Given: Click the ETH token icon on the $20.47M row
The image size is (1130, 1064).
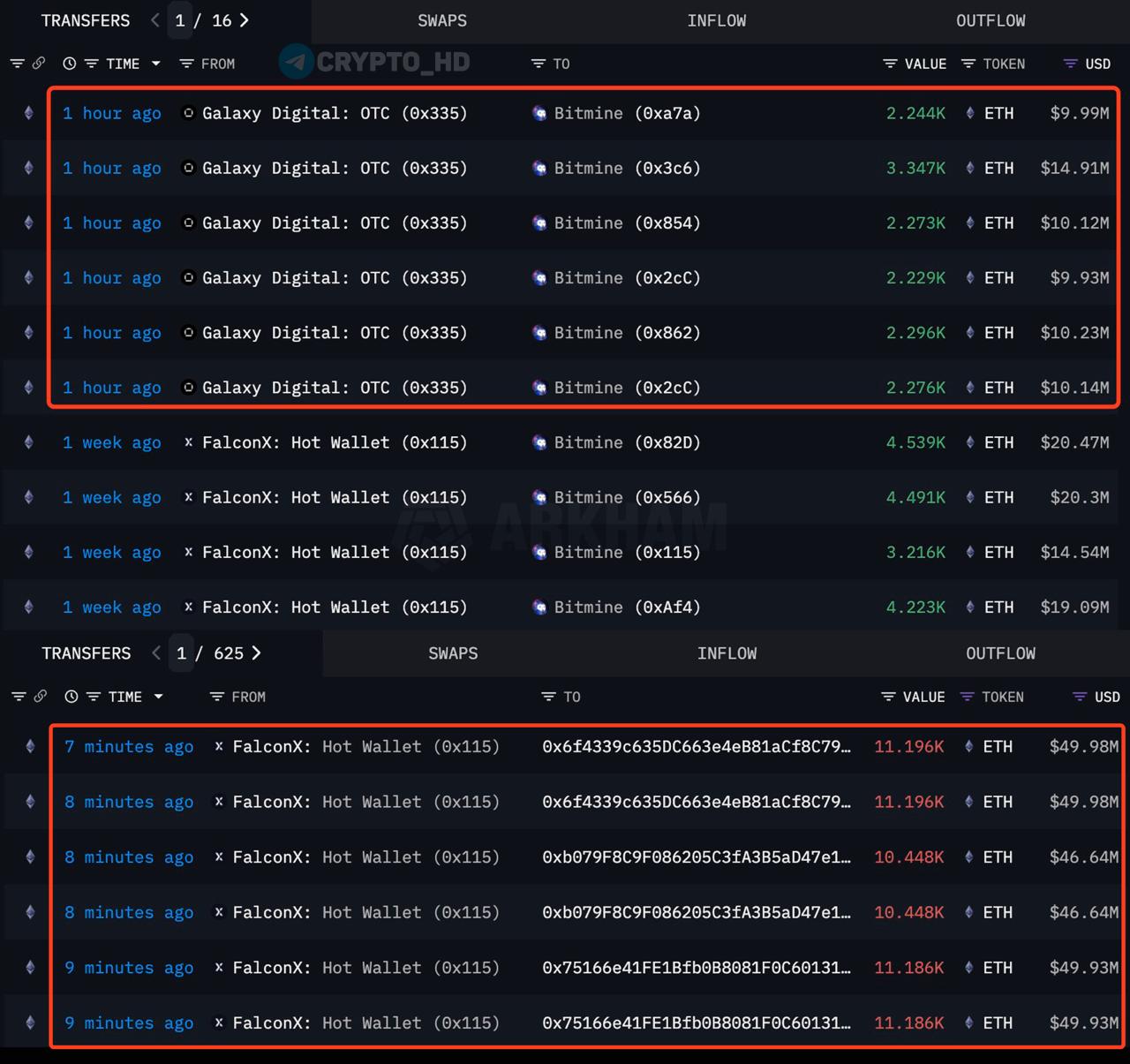Looking at the screenshot, I should point(970,442).
